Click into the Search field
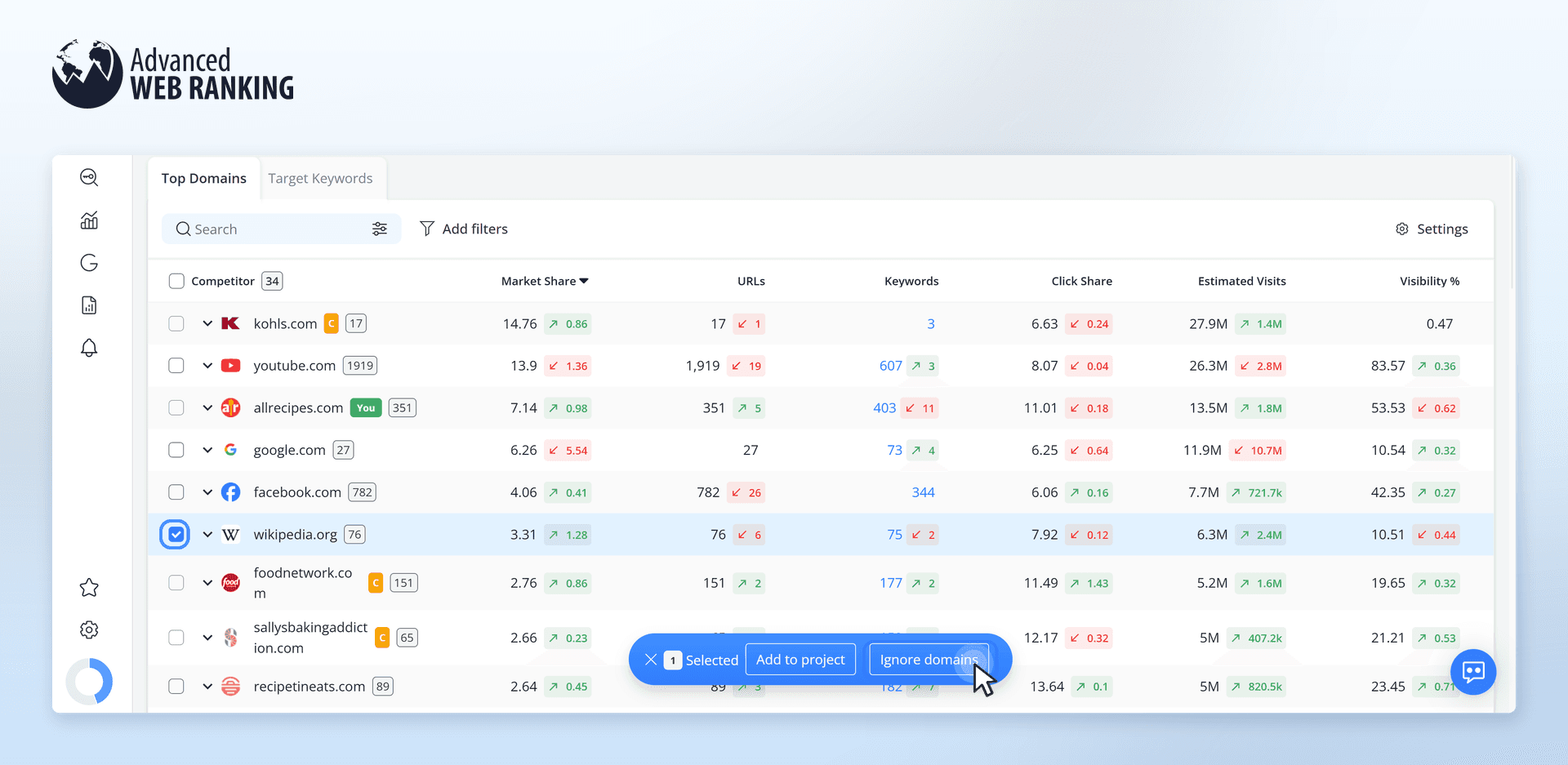1568x765 pixels. [x=281, y=229]
